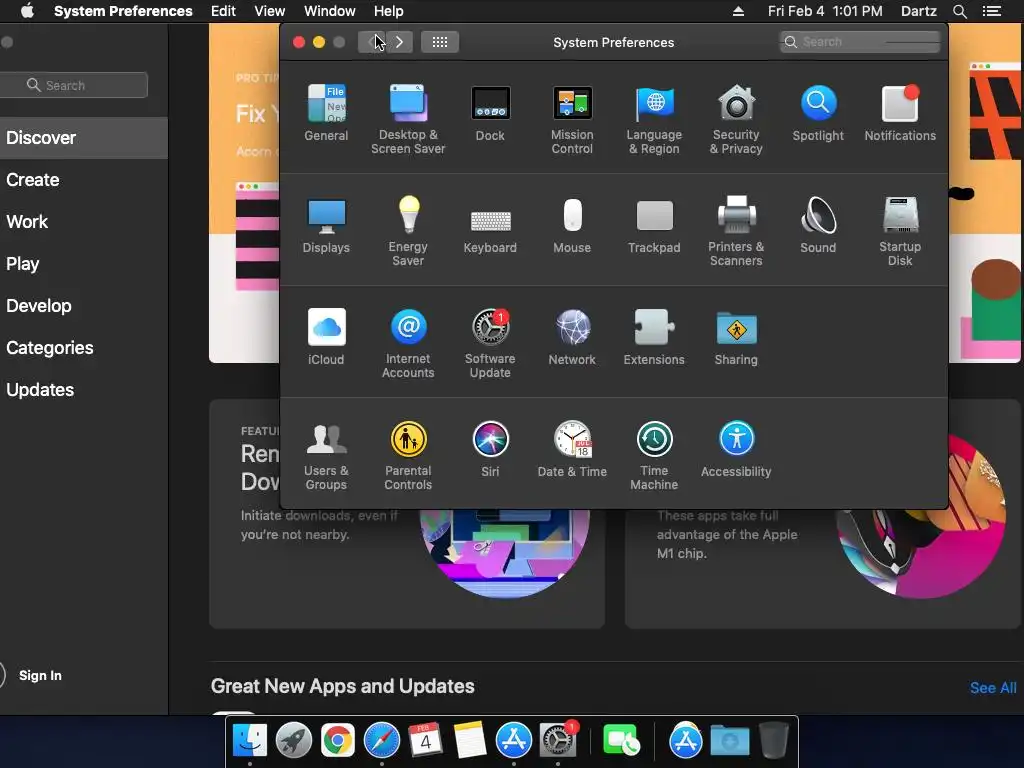
Task: Open Network preferences
Action: [x=572, y=336]
